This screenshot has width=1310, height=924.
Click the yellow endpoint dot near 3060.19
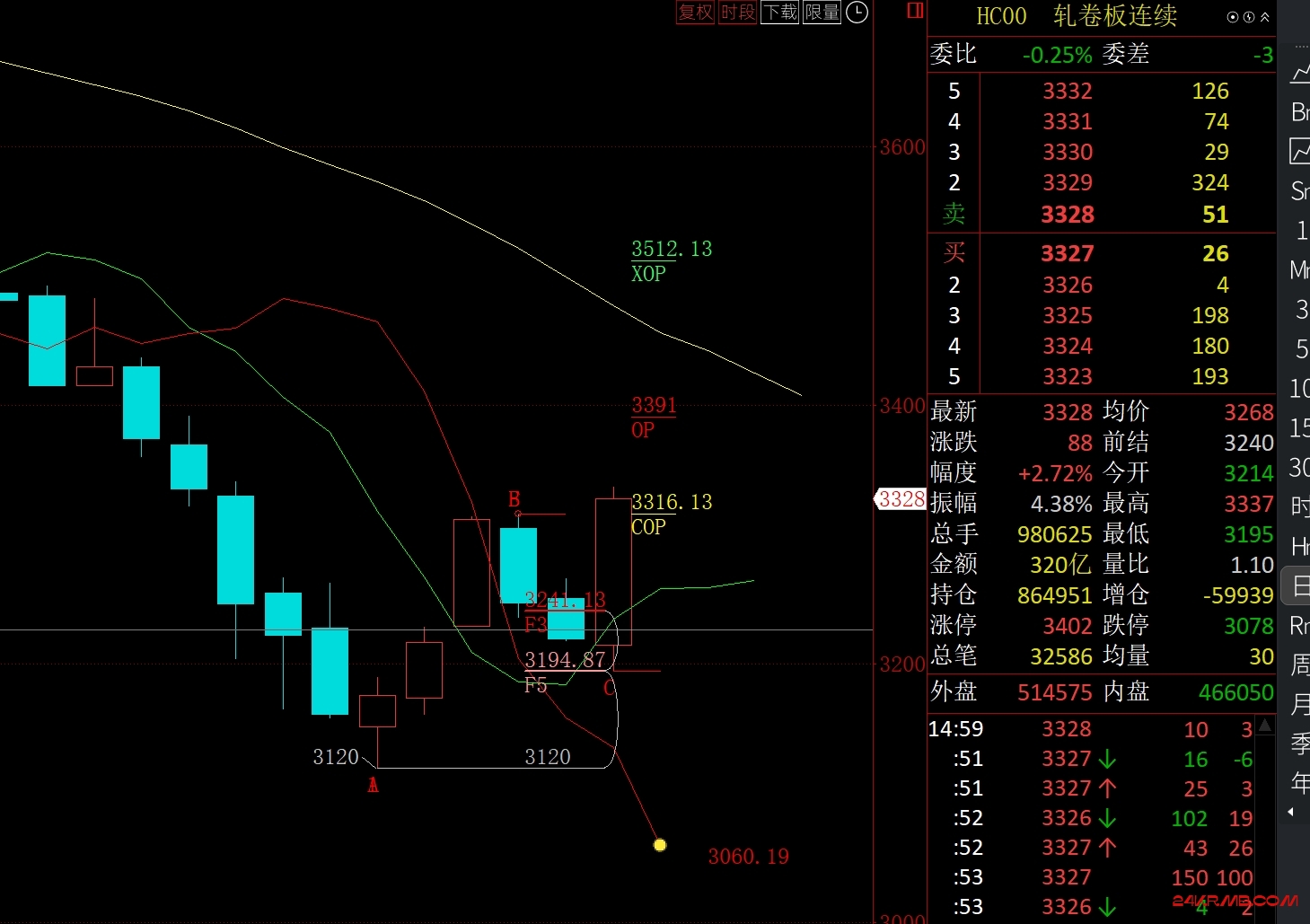click(660, 845)
